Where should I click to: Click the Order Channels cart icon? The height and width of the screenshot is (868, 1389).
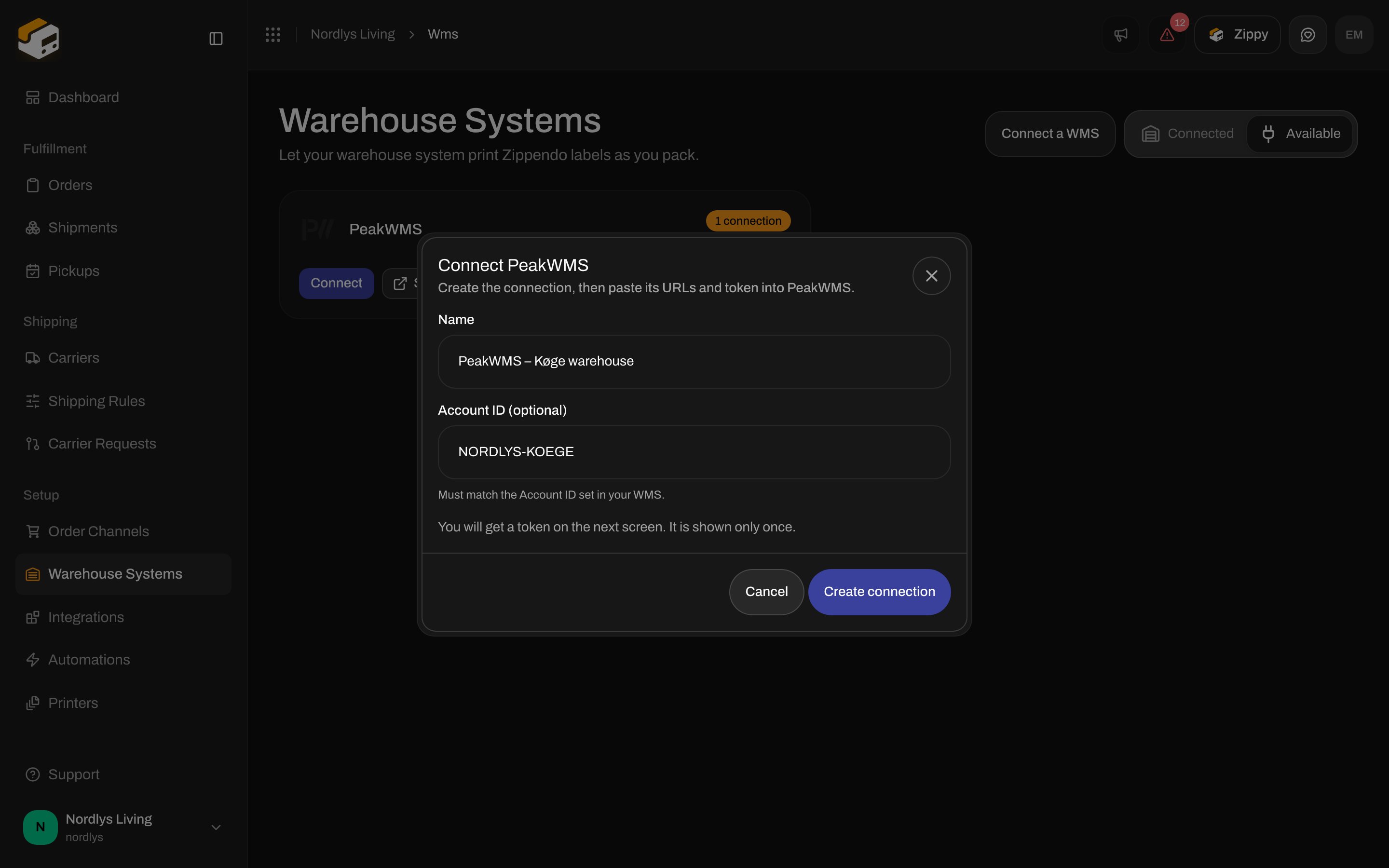33,531
